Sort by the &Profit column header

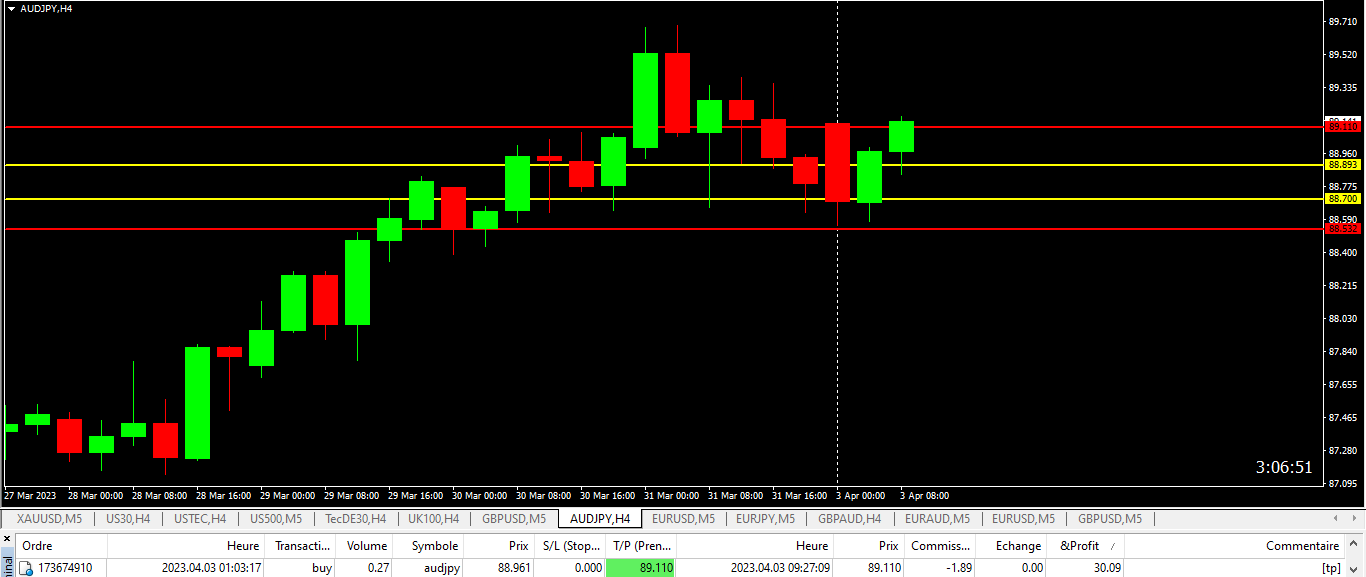pyautogui.click(x=1086, y=546)
